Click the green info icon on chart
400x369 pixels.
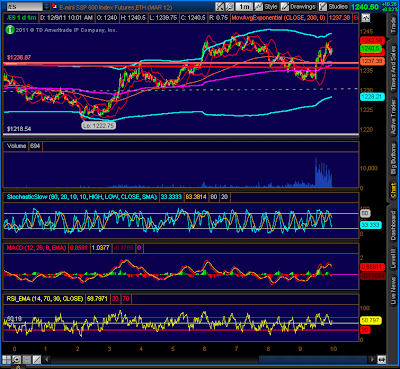tap(10, 30)
